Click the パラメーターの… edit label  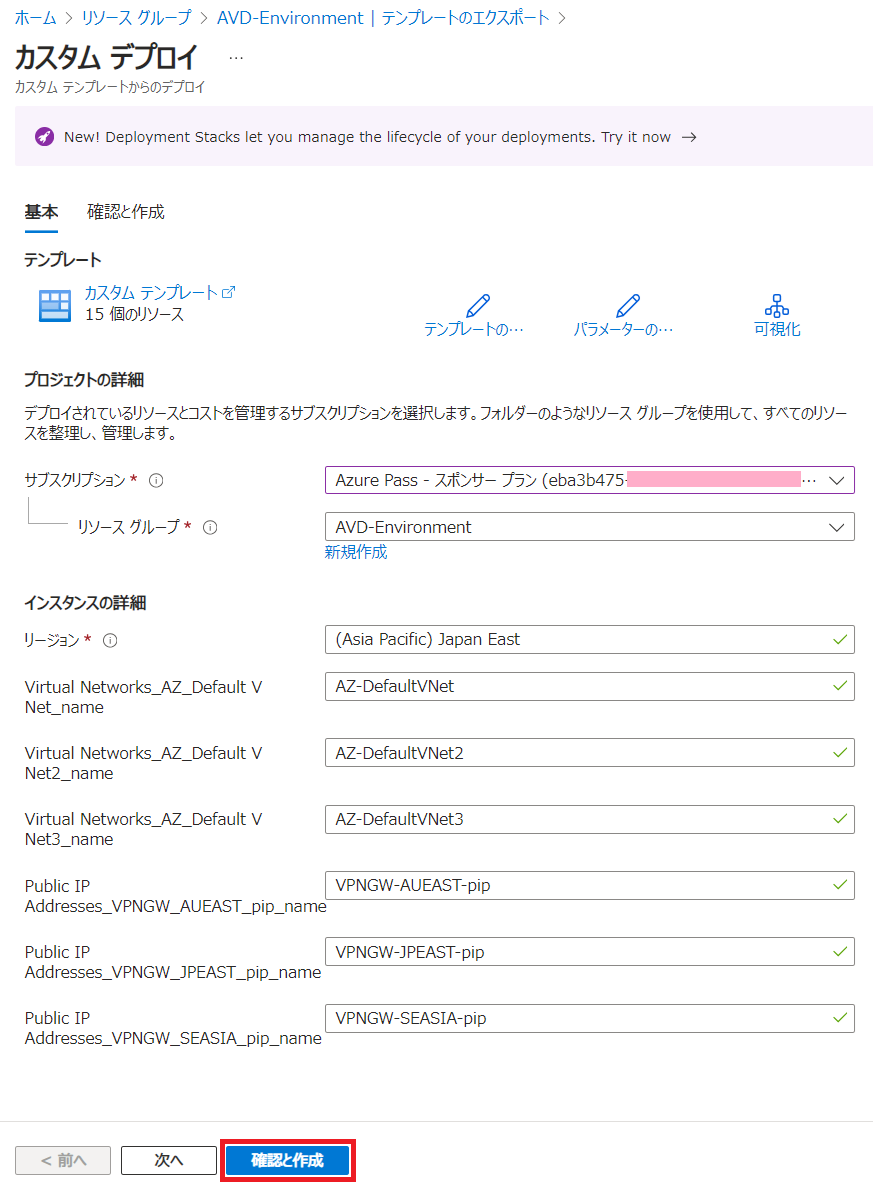pos(624,329)
